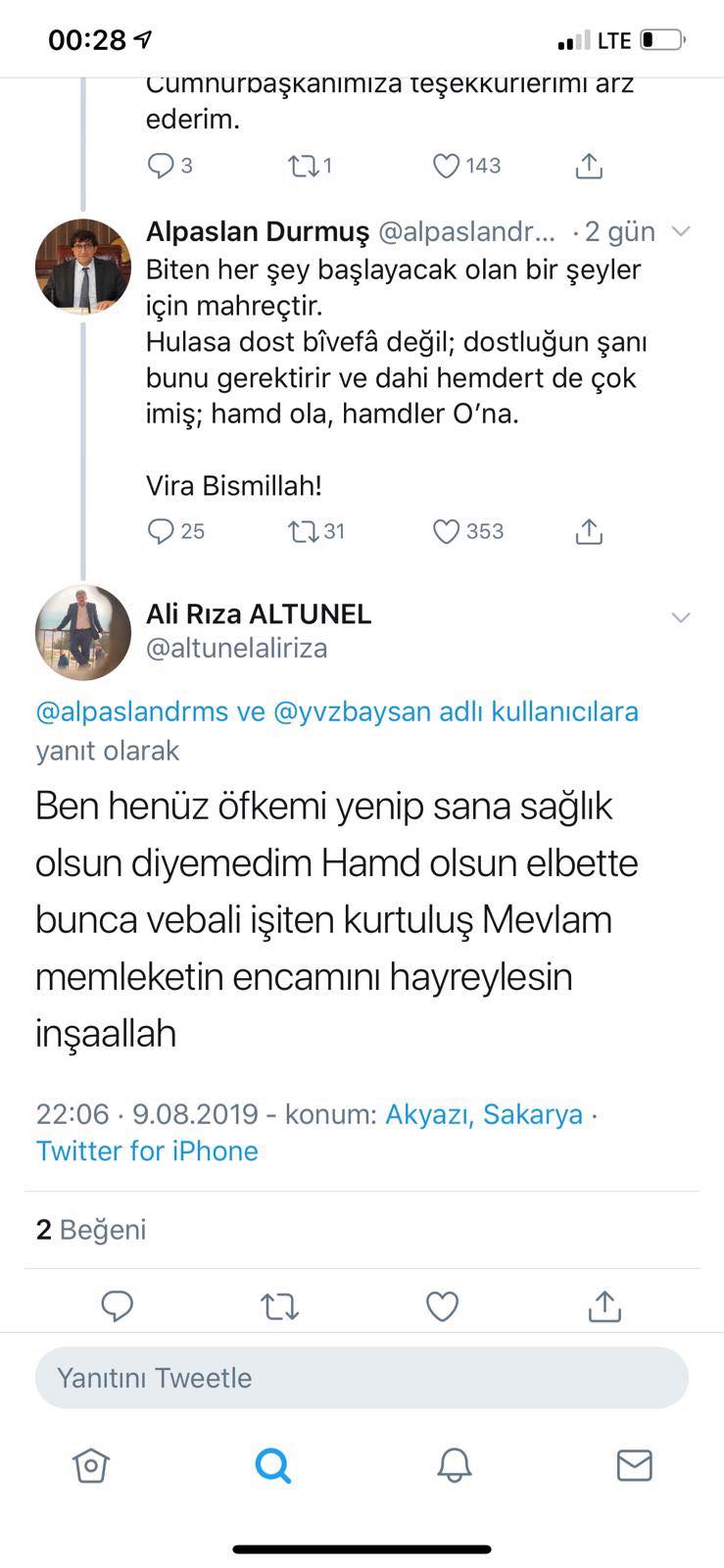
Task: Tap the Yanıtını Tweetle reply field
Action: [362, 1378]
